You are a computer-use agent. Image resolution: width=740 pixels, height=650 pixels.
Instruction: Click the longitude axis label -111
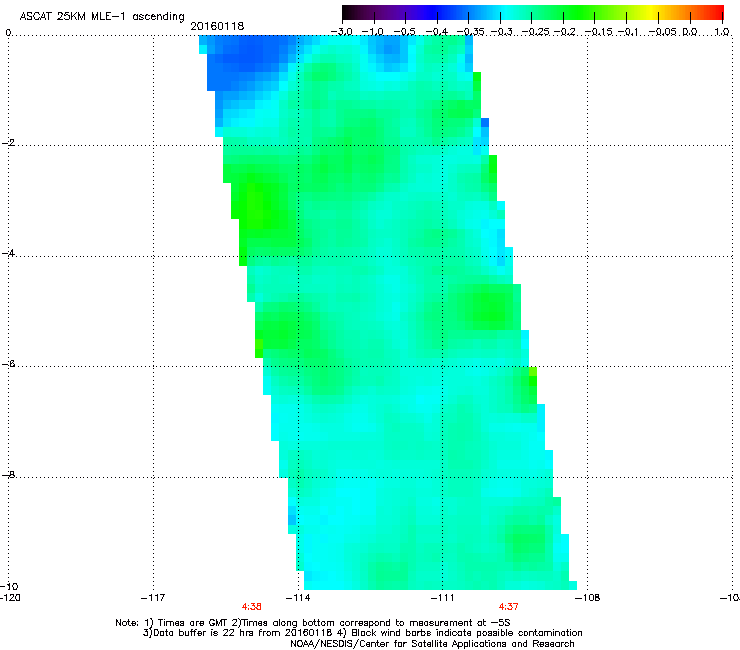pos(442,598)
